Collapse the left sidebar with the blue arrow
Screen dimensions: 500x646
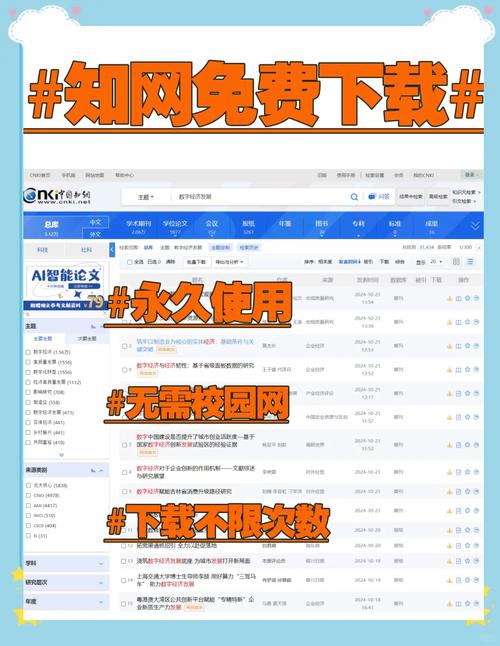[112, 250]
